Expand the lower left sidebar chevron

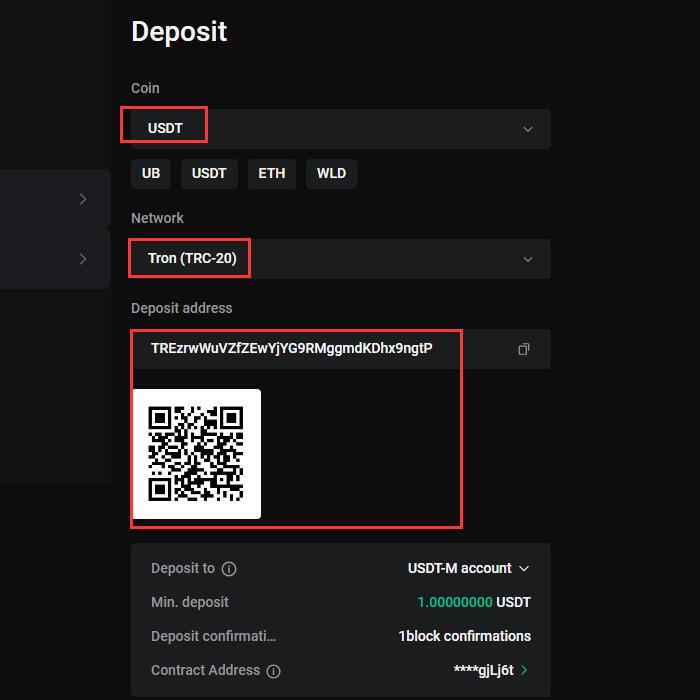[x=83, y=259]
